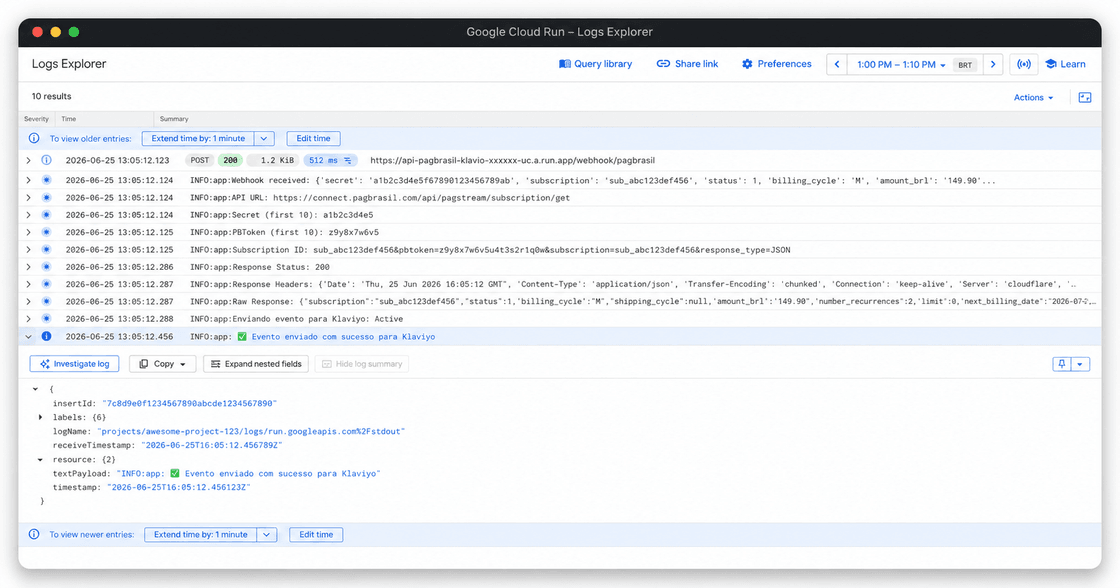Expand the Secret (first 10) log row
1120x588 pixels.
[x=29, y=215]
